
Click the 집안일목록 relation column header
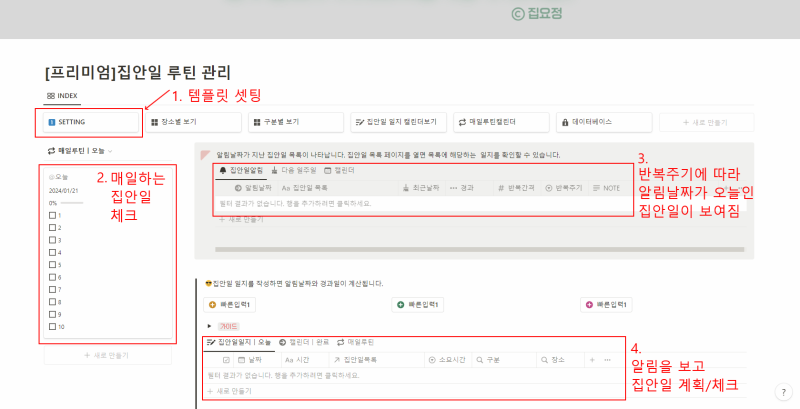pos(356,360)
